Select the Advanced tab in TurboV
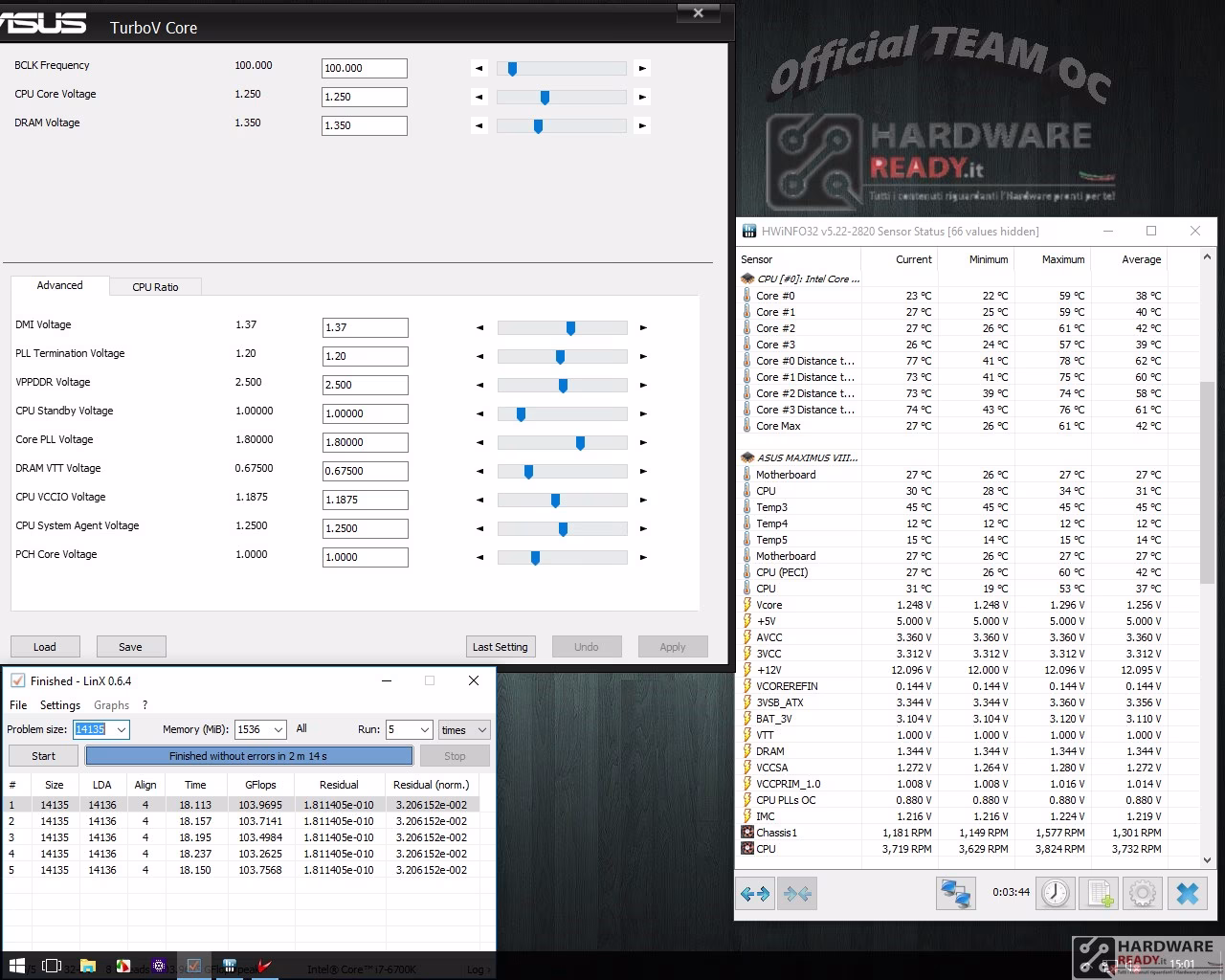This screenshot has height=980, width=1225. click(x=59, y=285)
